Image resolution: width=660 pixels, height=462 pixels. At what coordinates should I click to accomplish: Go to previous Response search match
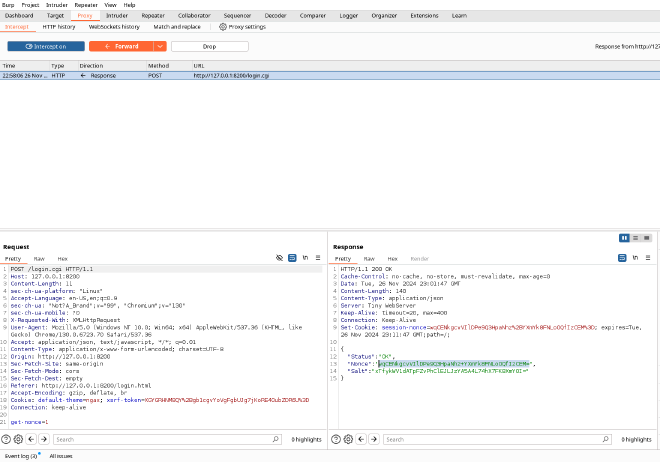pos(361,439)
